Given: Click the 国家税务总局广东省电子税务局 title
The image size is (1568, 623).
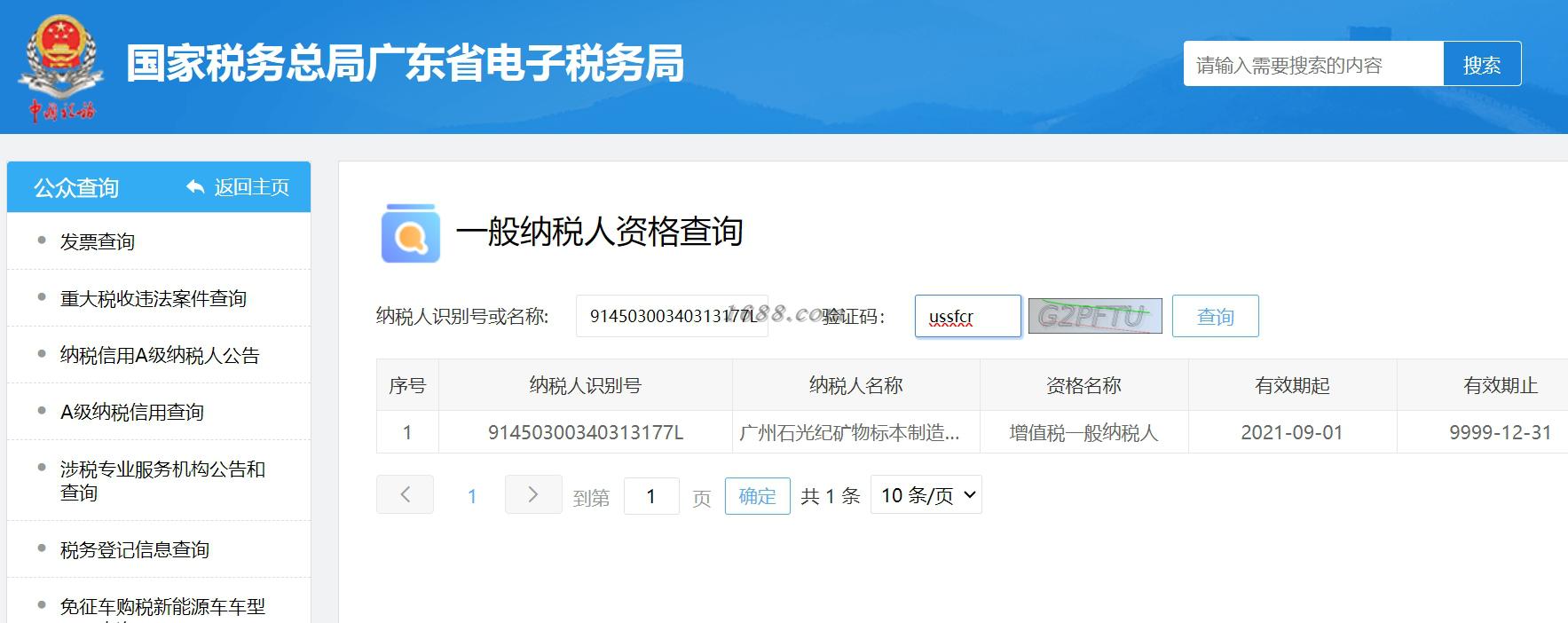Looking at the screenshot, I should (406, 63).
